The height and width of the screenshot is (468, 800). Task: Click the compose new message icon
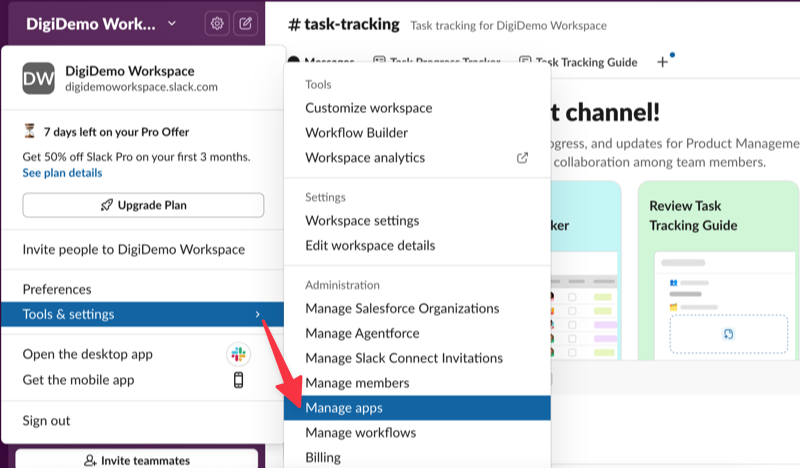tap(245, 23)
